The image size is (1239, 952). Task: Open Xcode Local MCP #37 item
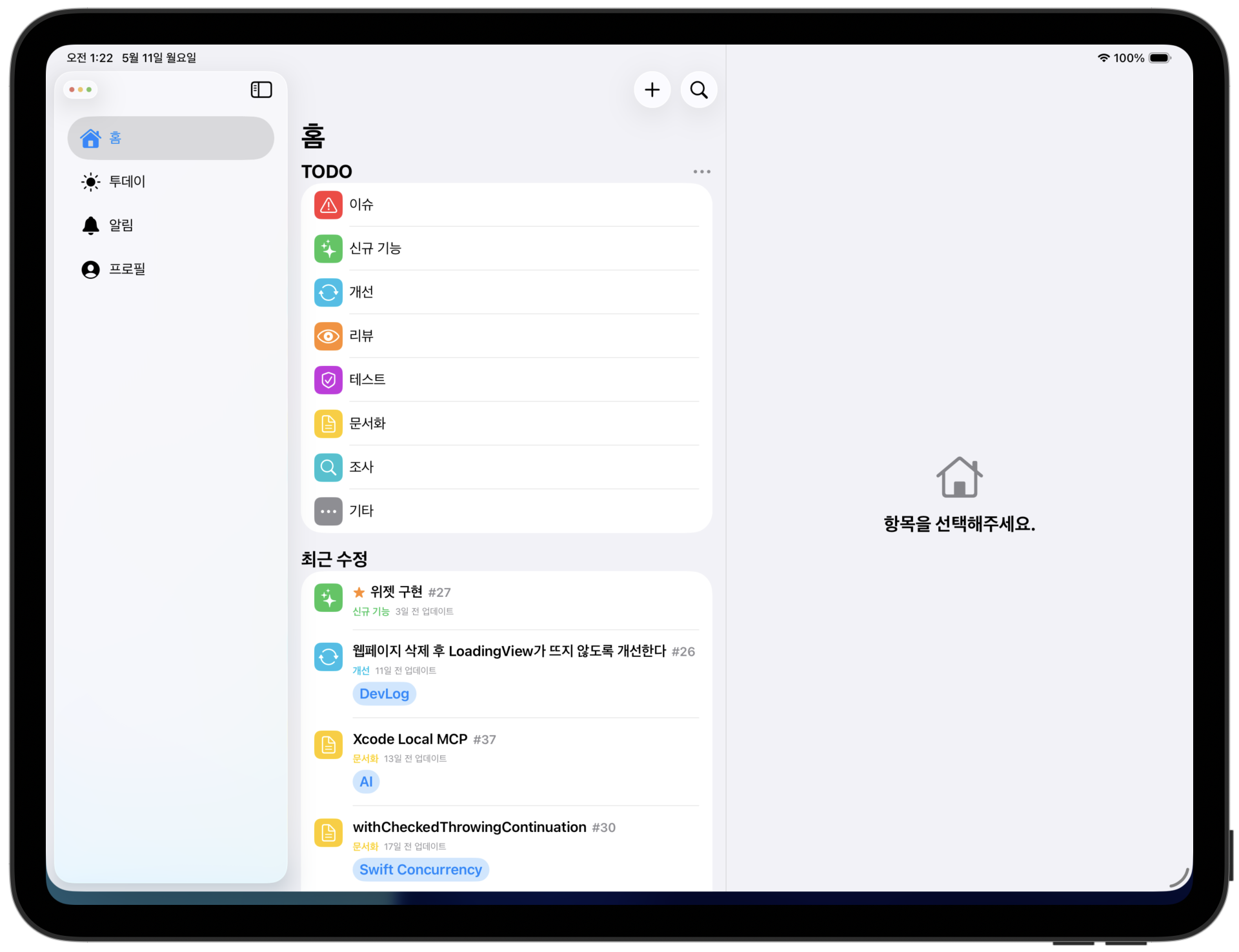point(507,762)
